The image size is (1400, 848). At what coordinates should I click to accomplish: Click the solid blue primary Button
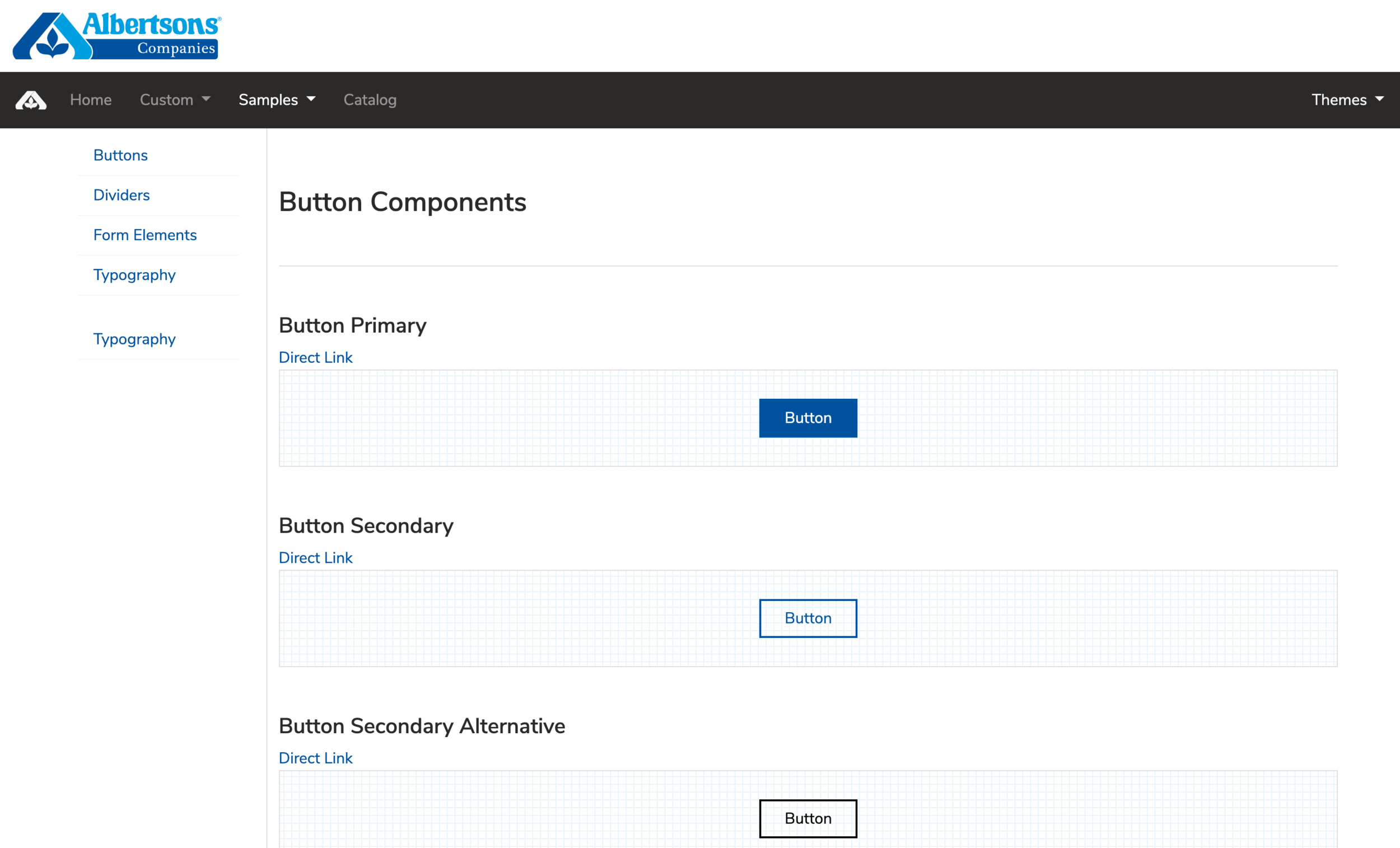pyautogui.click(x=808, y=418)
